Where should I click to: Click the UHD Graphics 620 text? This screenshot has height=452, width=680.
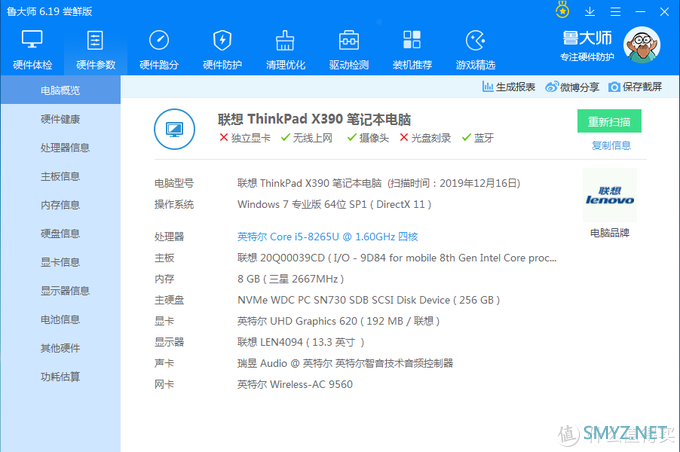pyautogui.click(x=339, y=321)
